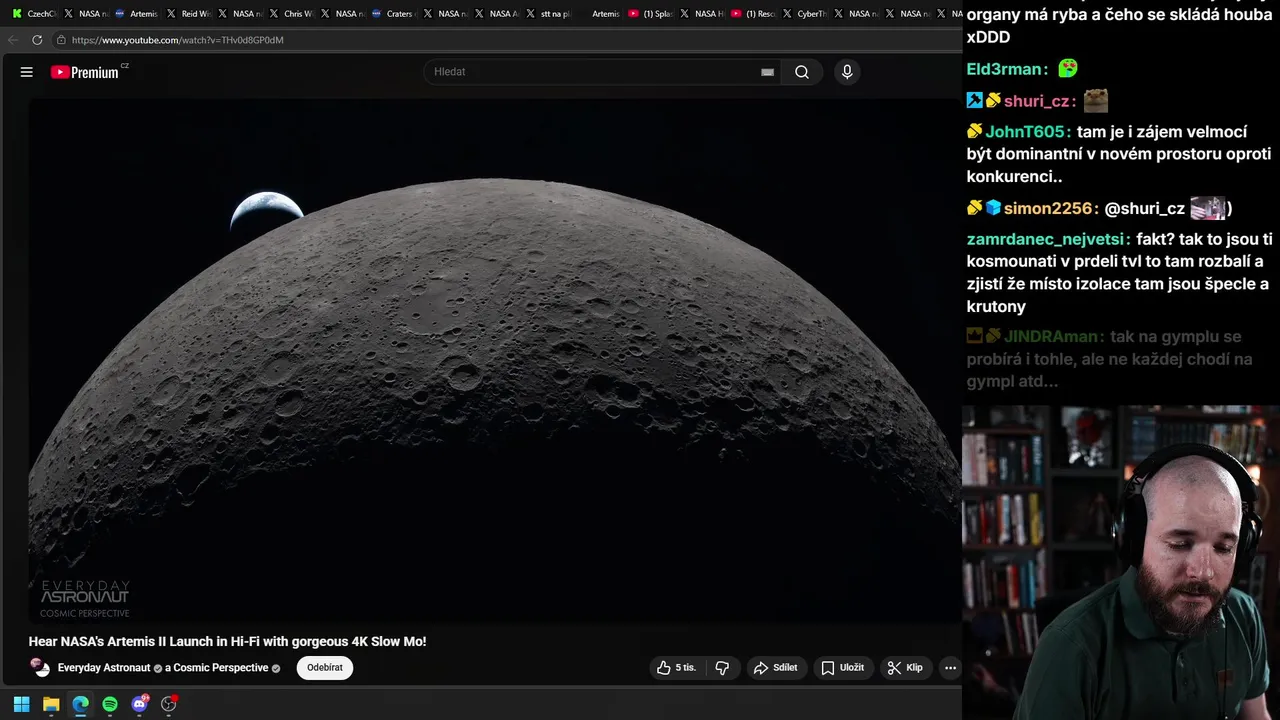Click the Everyday Astronaut channel avatar
This screenshot has width=1280, height=720.
(x=40, y=667)
